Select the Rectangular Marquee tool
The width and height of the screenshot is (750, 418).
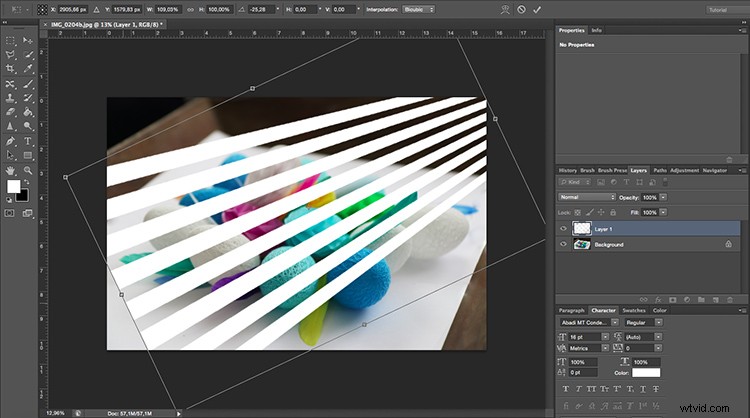pyautogui.click(x=10, y=41)
